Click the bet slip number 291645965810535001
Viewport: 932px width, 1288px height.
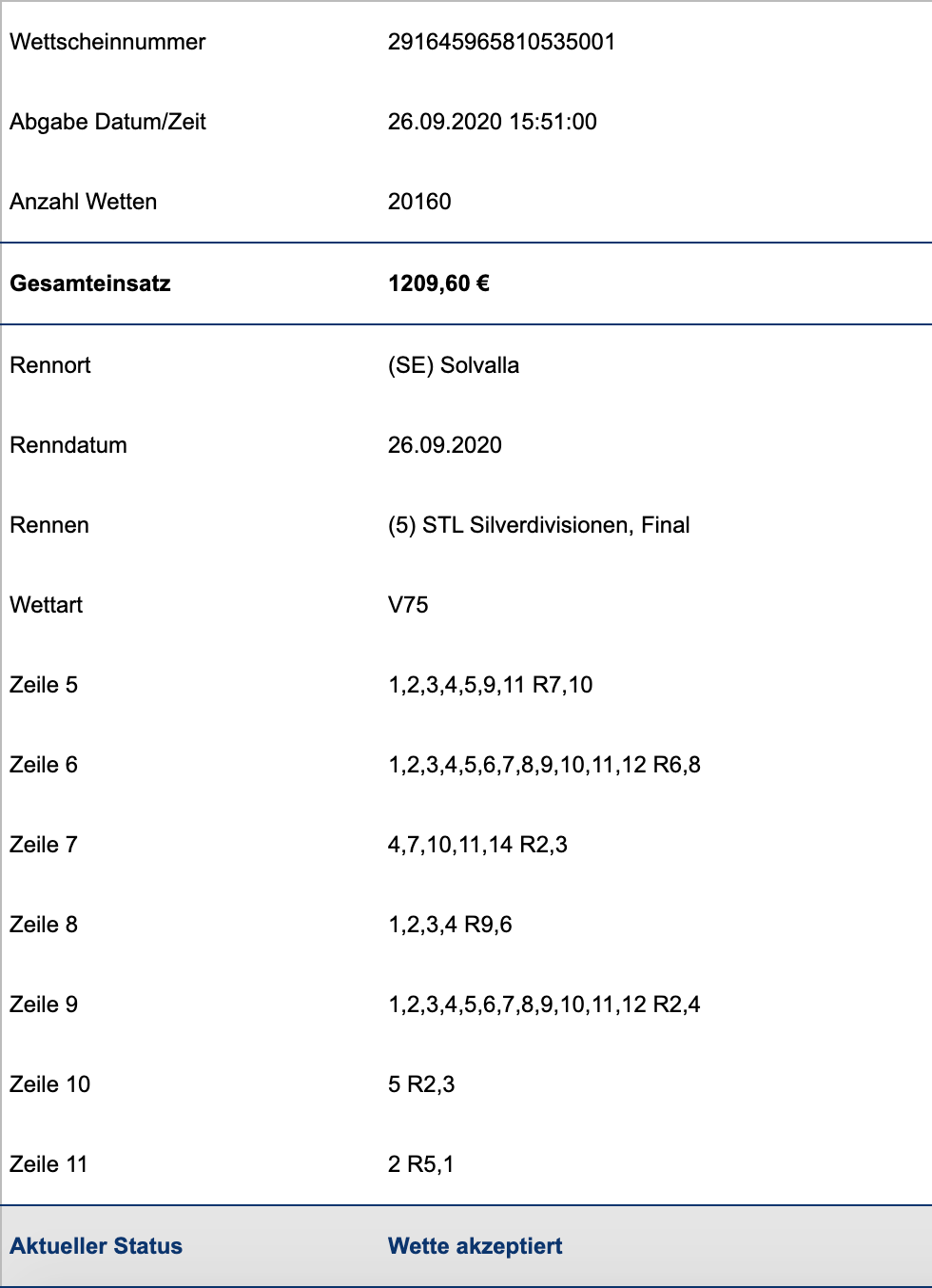point(501,42)
